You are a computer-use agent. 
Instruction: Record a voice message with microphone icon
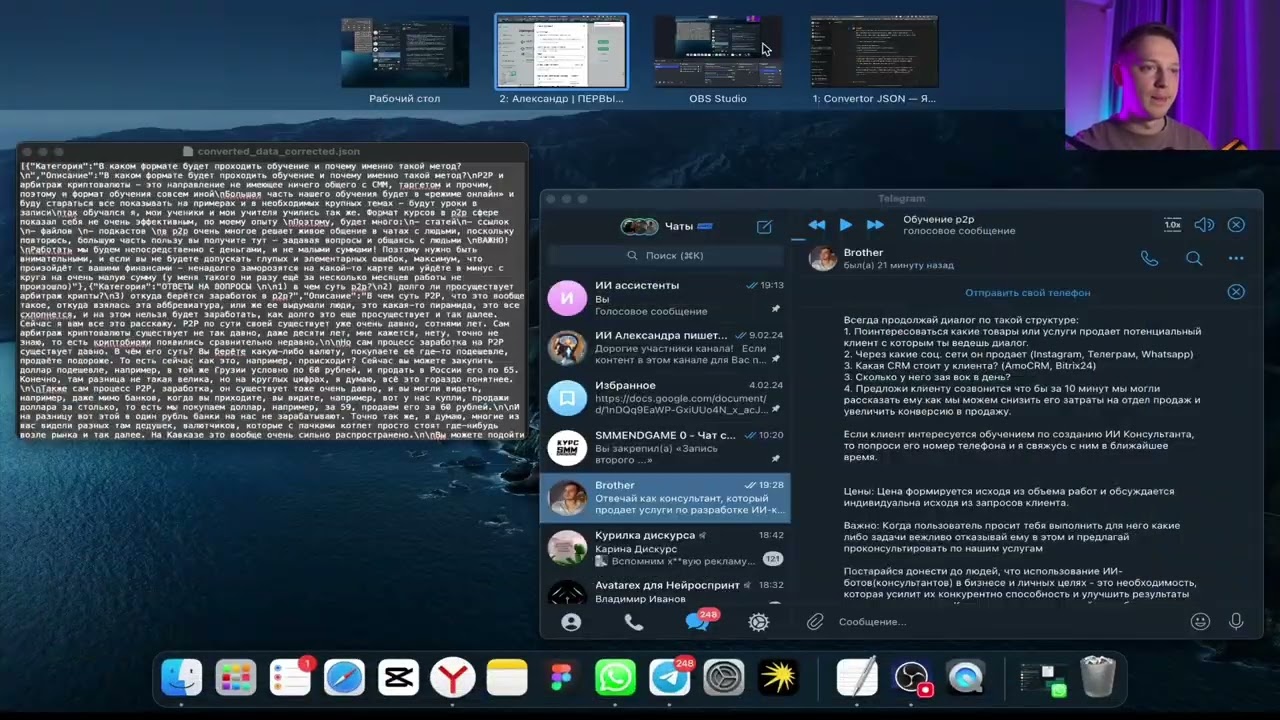1236,622
